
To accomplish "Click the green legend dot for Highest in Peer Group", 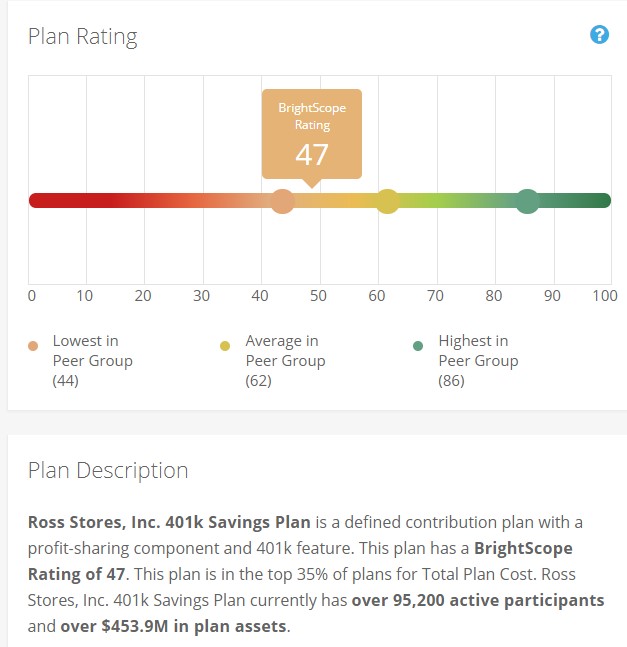I will coord(418,346).
